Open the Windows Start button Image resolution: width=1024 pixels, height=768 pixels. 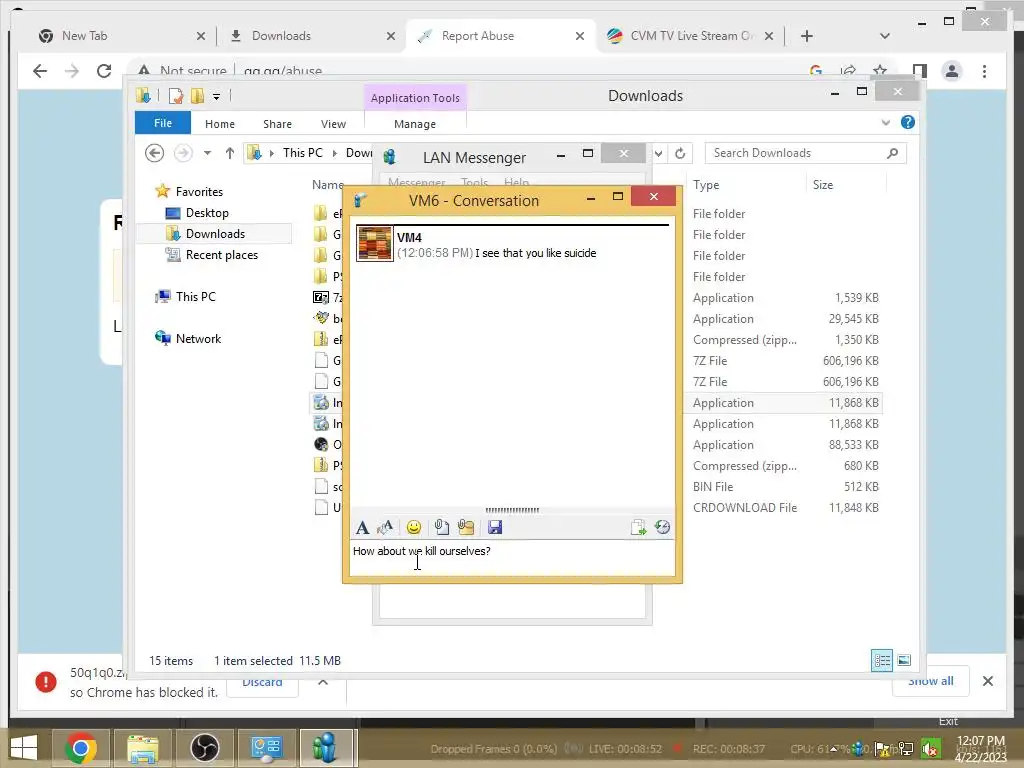24,748
